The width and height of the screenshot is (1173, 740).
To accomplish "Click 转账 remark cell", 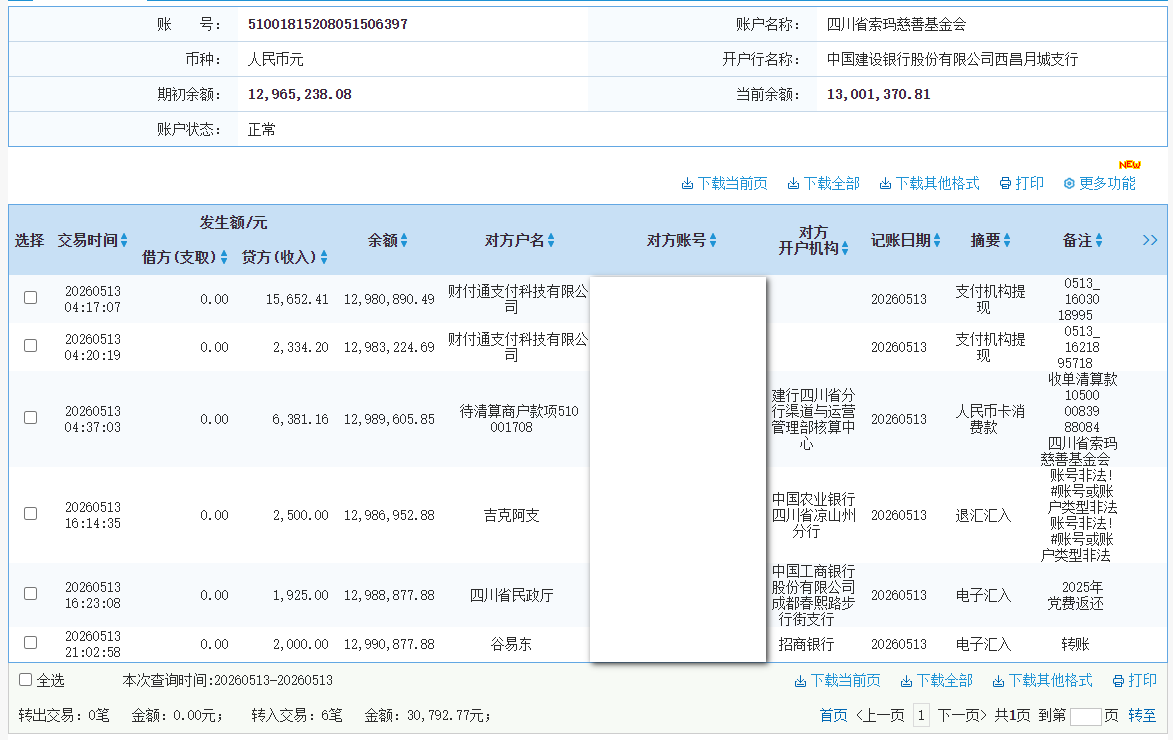I will [x=1075, y=644].
